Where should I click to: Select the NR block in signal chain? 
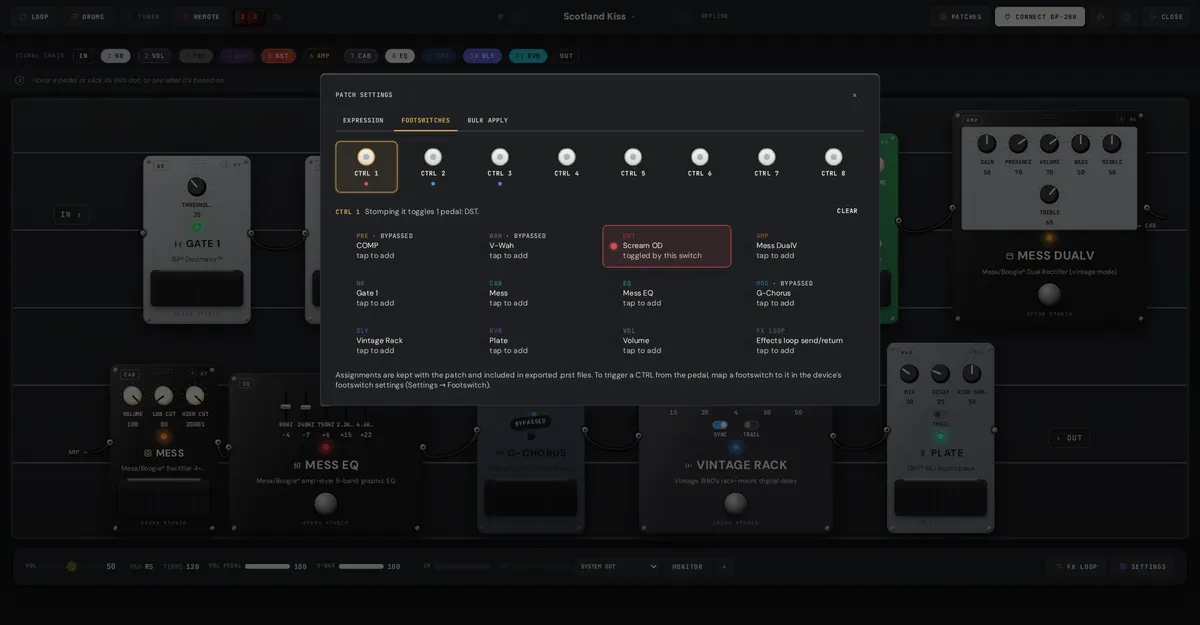[x=116, y=56]
